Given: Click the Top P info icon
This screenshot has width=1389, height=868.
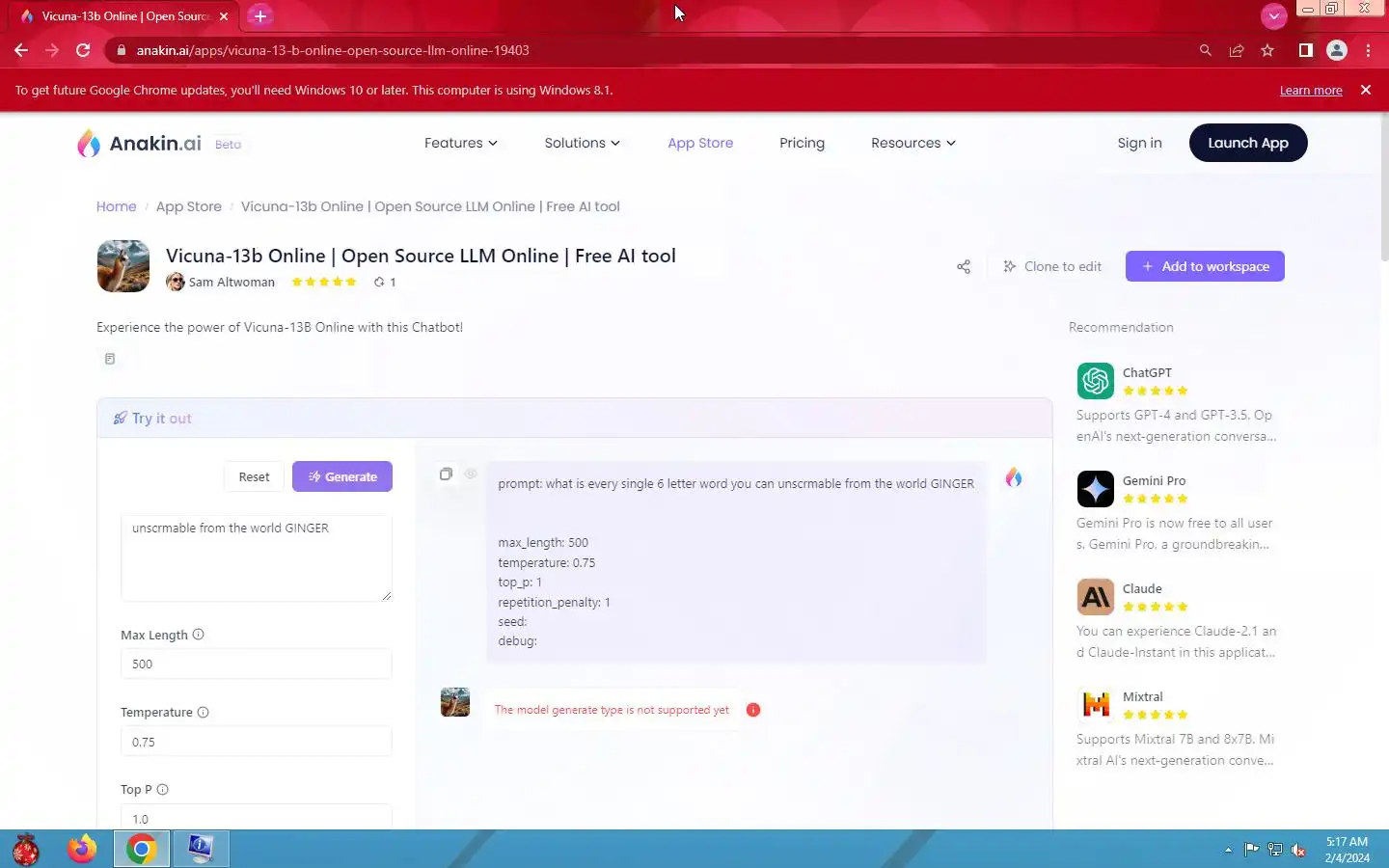Looking at the screenshot, I should pyautogui.click(x=163, y=789).
